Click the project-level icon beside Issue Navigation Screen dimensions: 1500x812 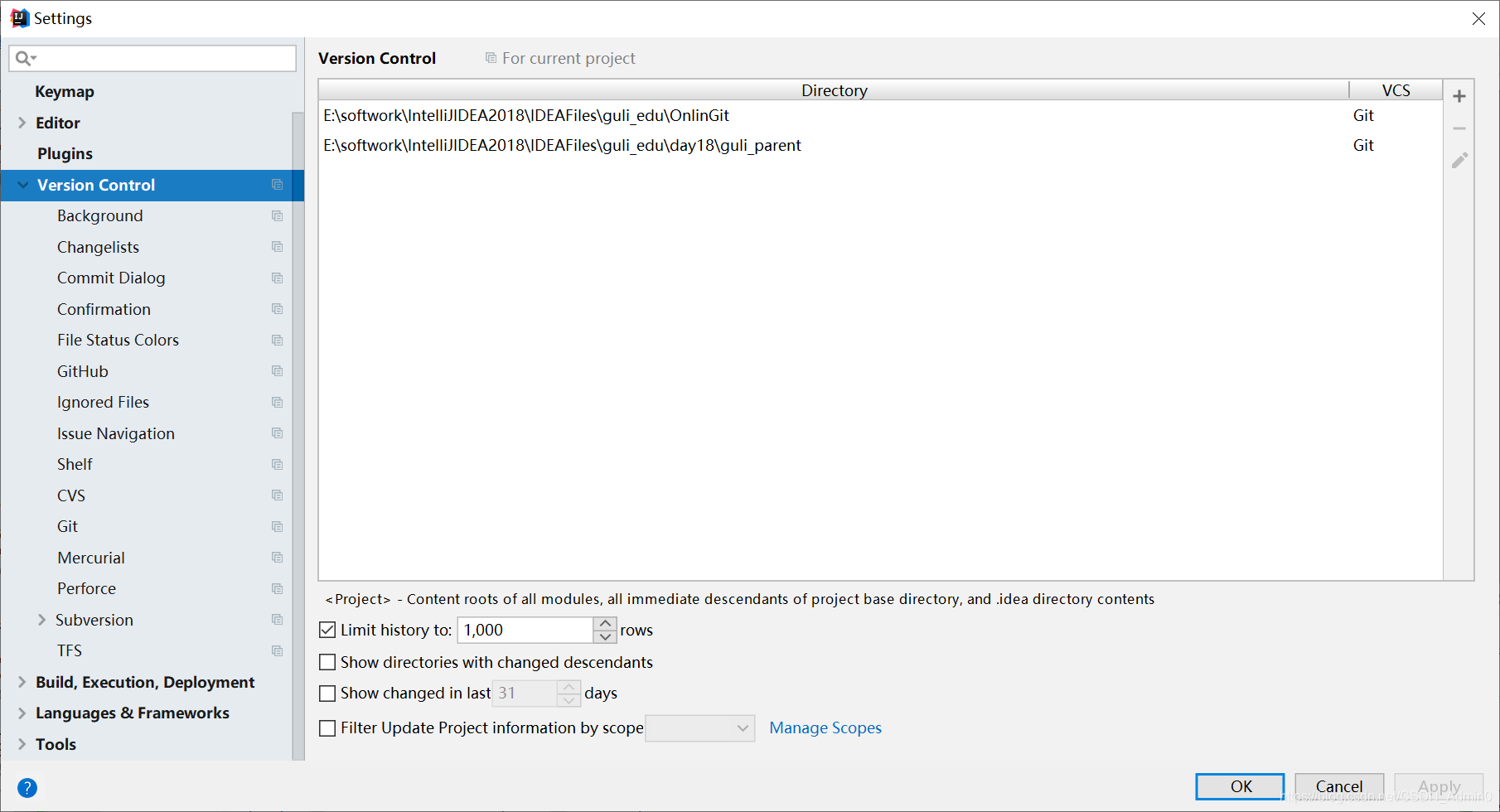278,433
